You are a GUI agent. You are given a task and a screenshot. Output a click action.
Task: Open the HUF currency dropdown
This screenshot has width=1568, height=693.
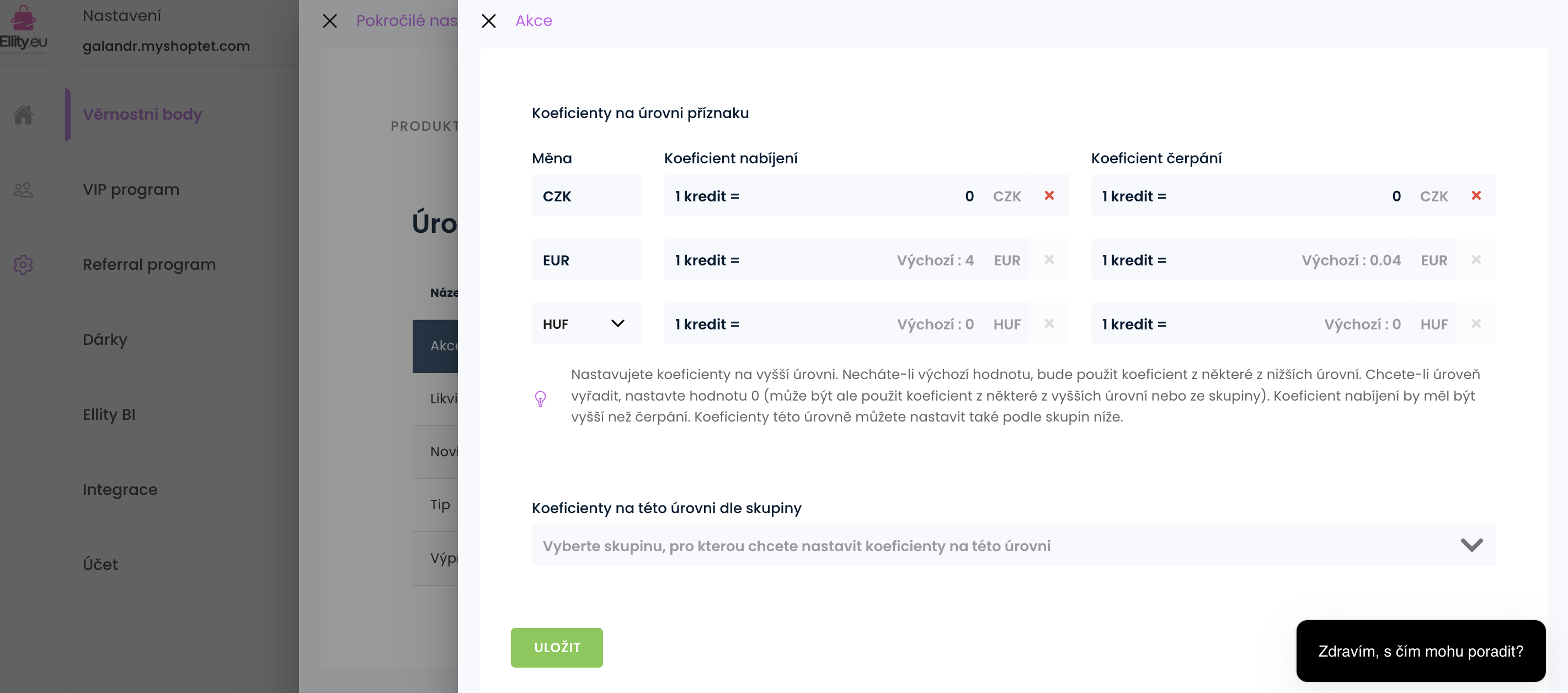[585, 324]
